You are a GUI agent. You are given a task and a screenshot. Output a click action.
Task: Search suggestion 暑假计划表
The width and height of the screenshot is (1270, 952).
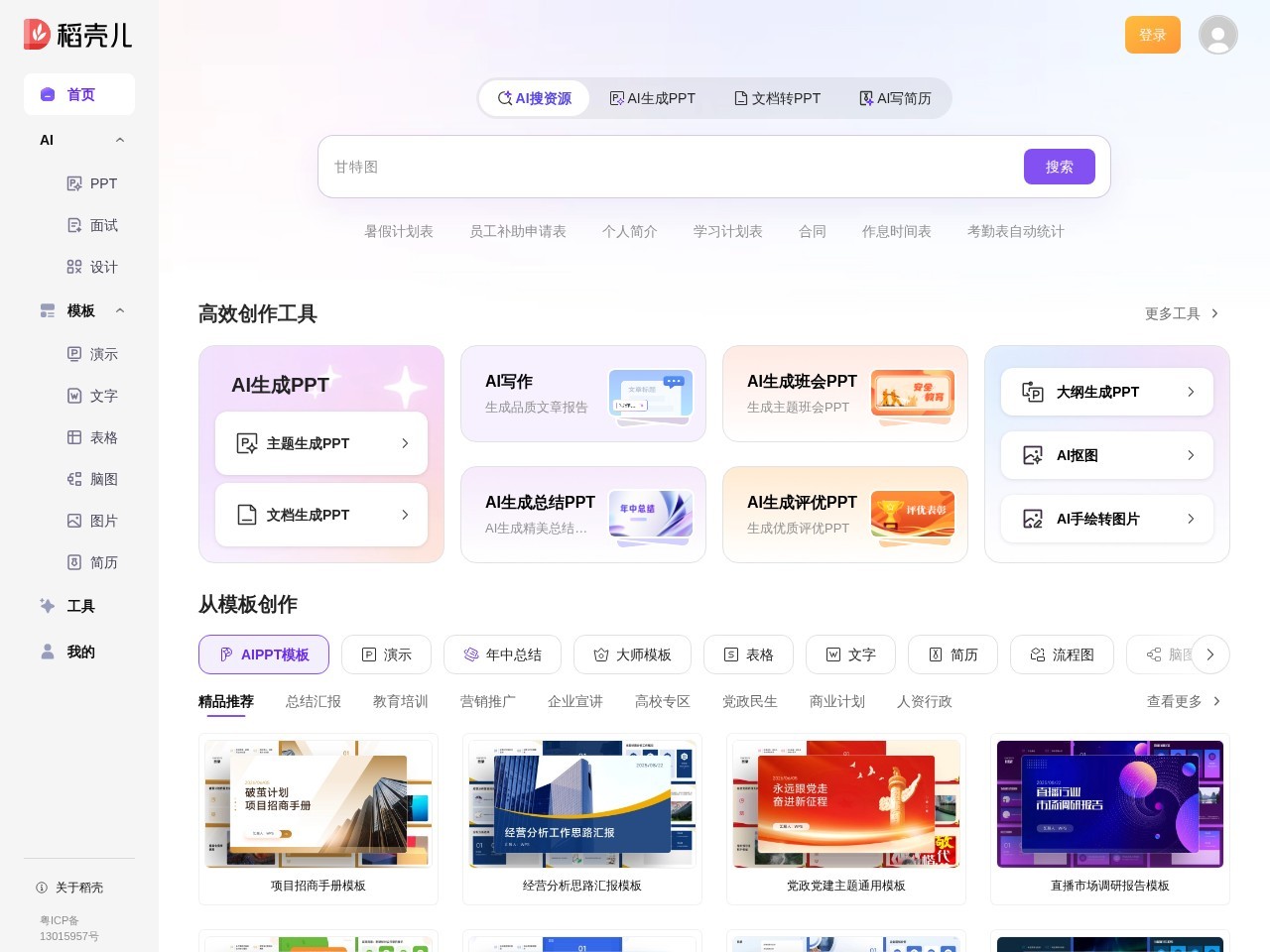(x=399, y=231)
